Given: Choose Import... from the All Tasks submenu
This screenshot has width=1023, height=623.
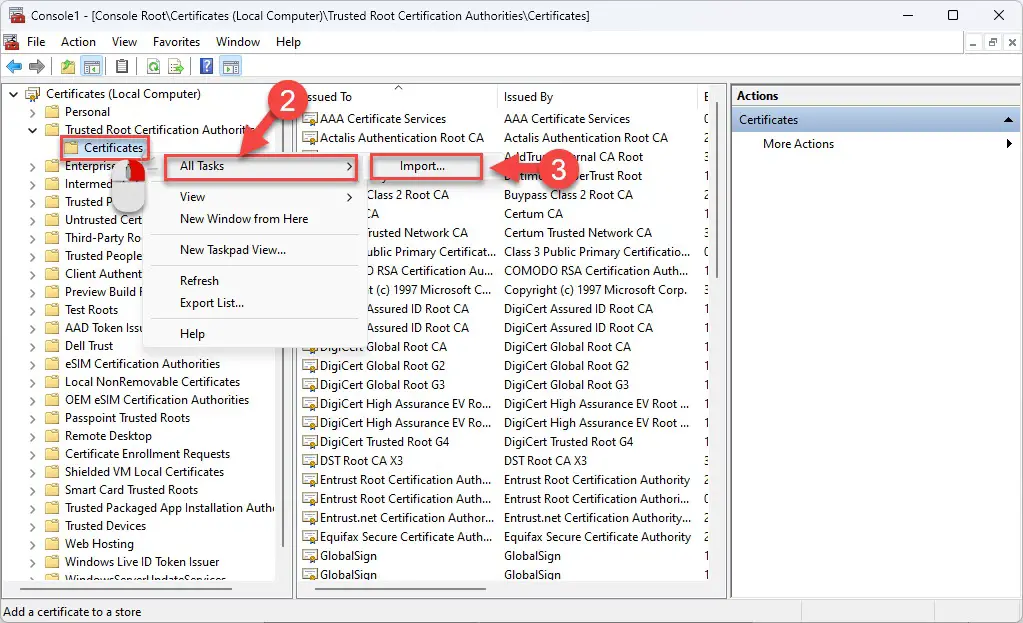Looking at the screenshot, I should [x=423, y=166].
